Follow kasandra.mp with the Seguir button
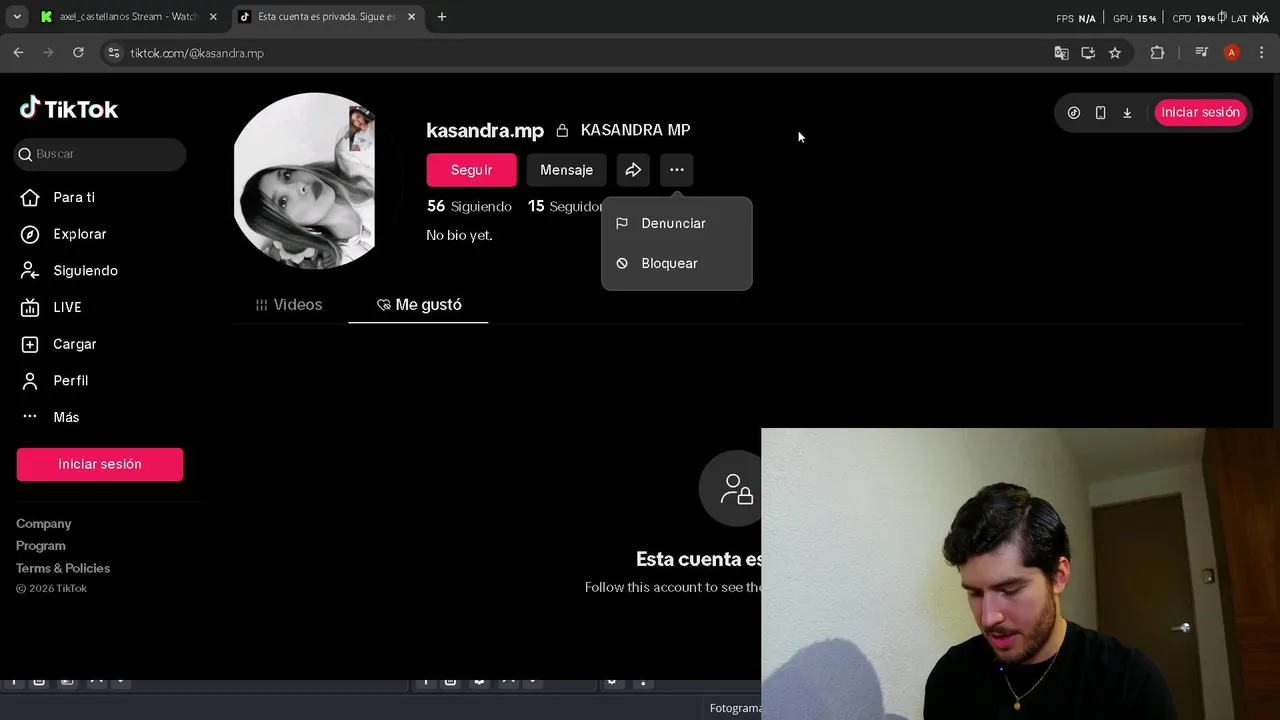This screenshot has width=1280, height=720. click(x=471, y=170)
